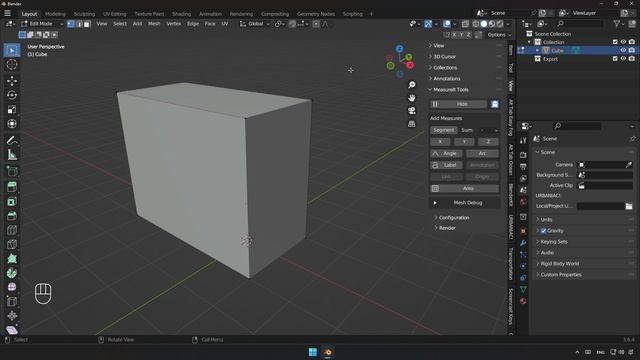This screenshot has height=360, width=640.
Task: Activate the Rotate tool
Action: point(12,95)
